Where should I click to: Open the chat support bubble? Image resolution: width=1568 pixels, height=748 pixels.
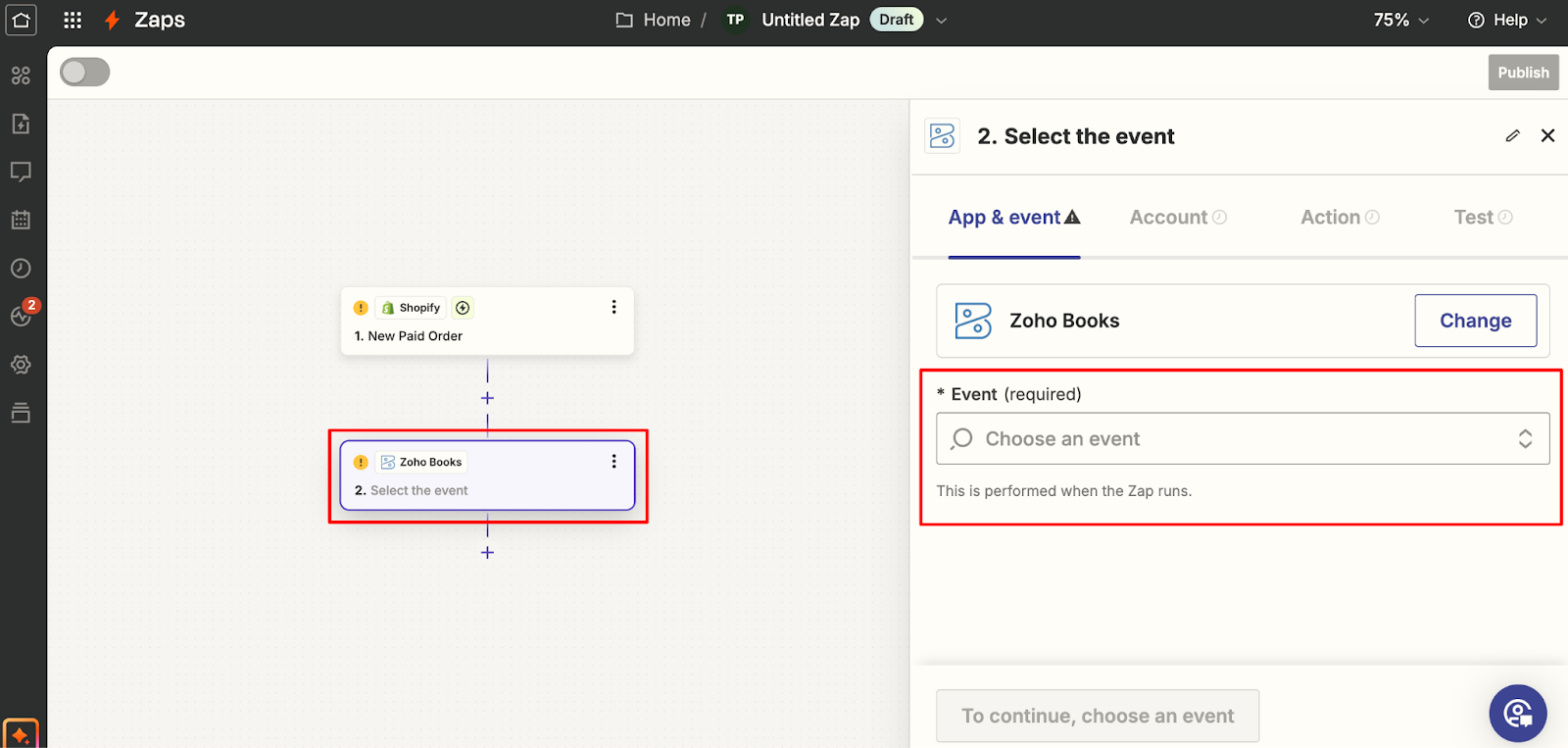pos(1518,714)
